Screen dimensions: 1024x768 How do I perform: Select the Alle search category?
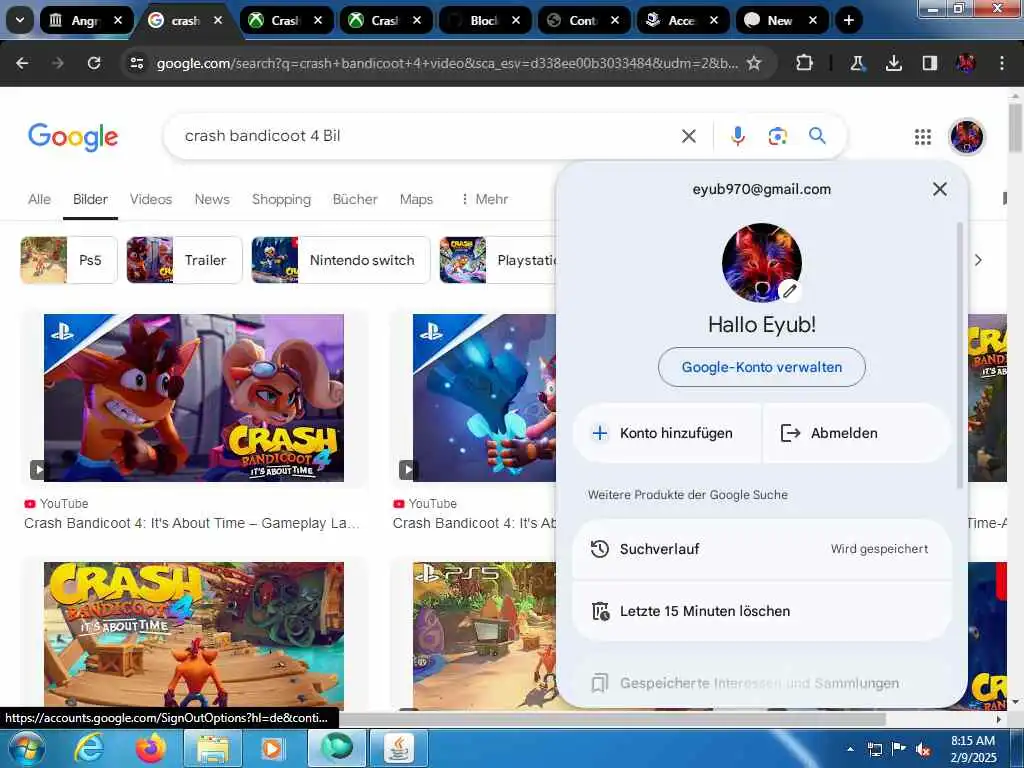(x=39, y=199)
